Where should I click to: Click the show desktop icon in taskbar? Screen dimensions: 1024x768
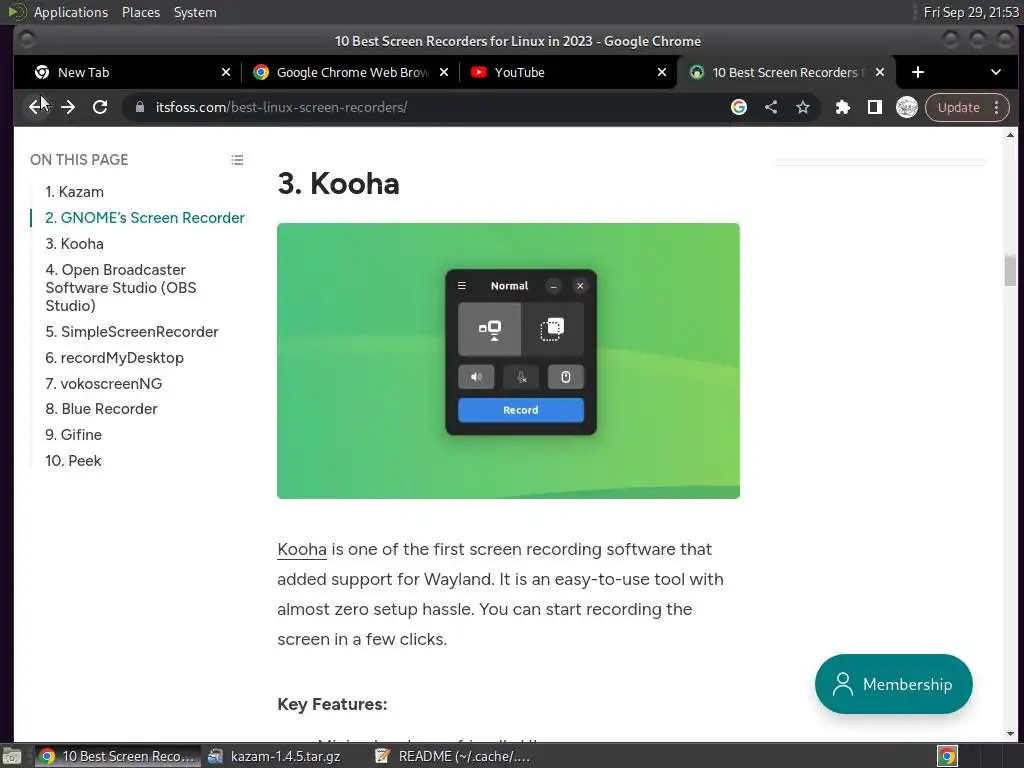pyautogui.click(x=12, y=756)
